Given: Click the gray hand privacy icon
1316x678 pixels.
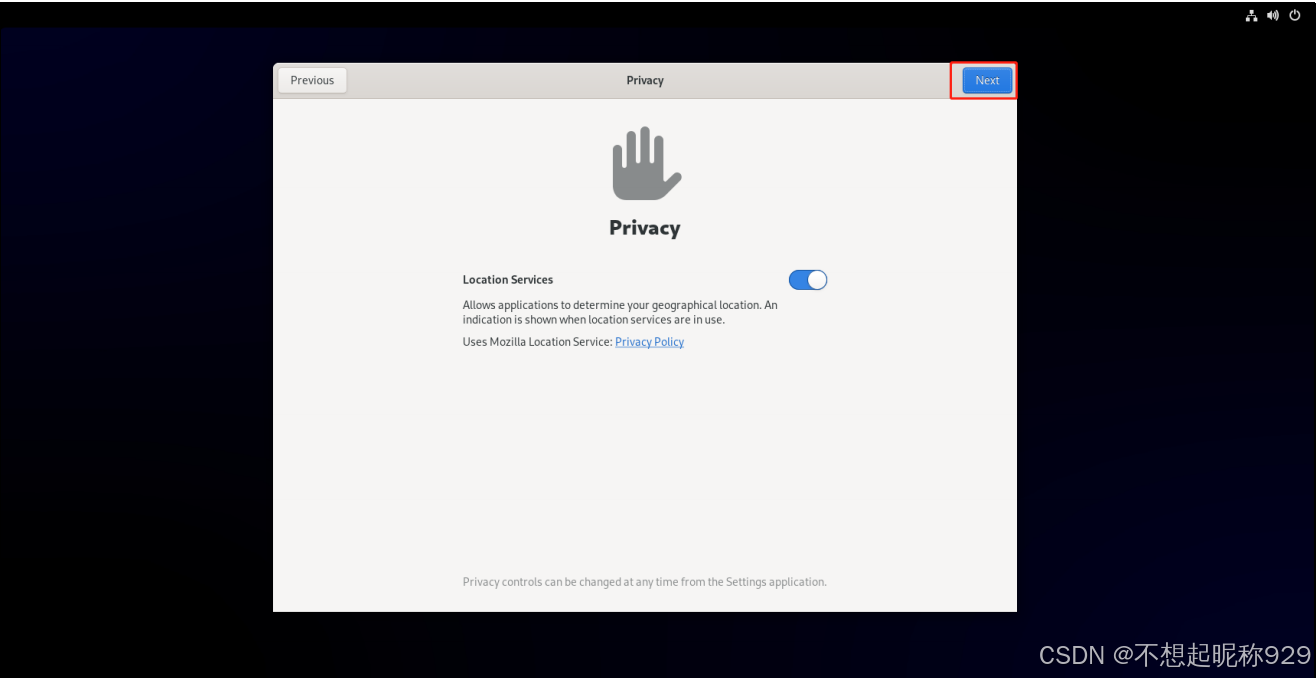Looking at the screenshot, I should 646,163.
